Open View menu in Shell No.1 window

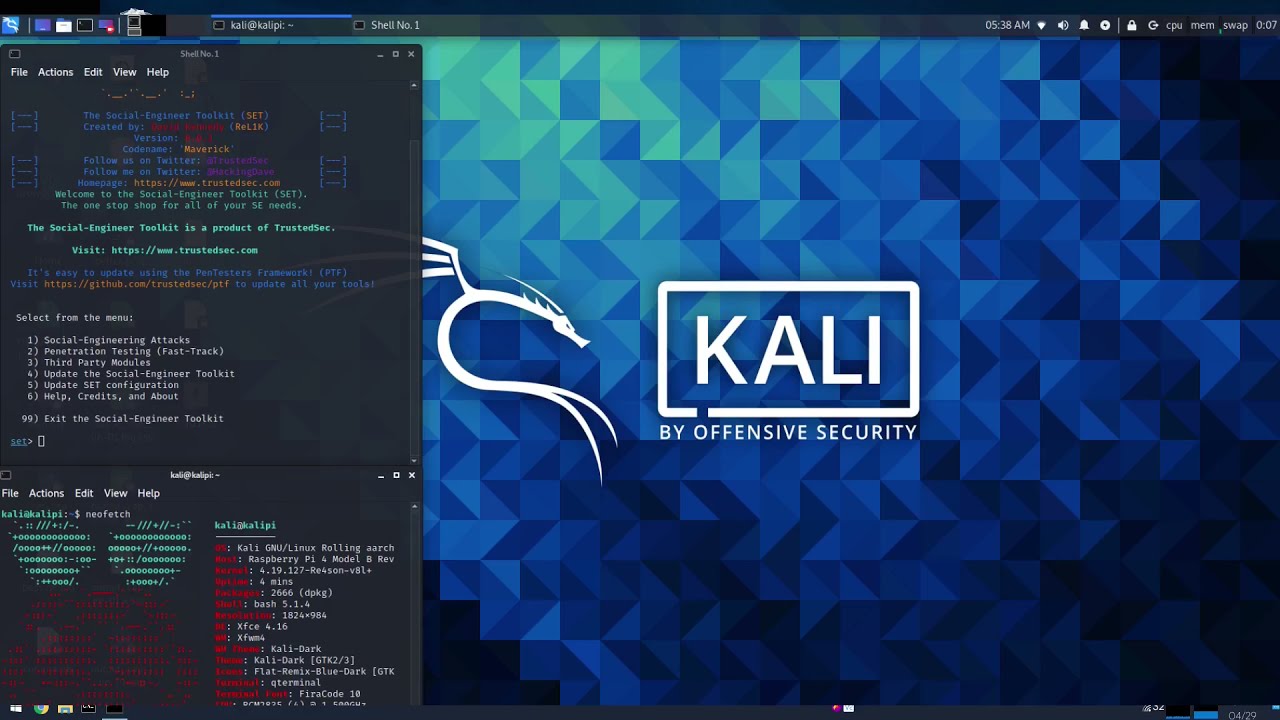click(124, 72)
